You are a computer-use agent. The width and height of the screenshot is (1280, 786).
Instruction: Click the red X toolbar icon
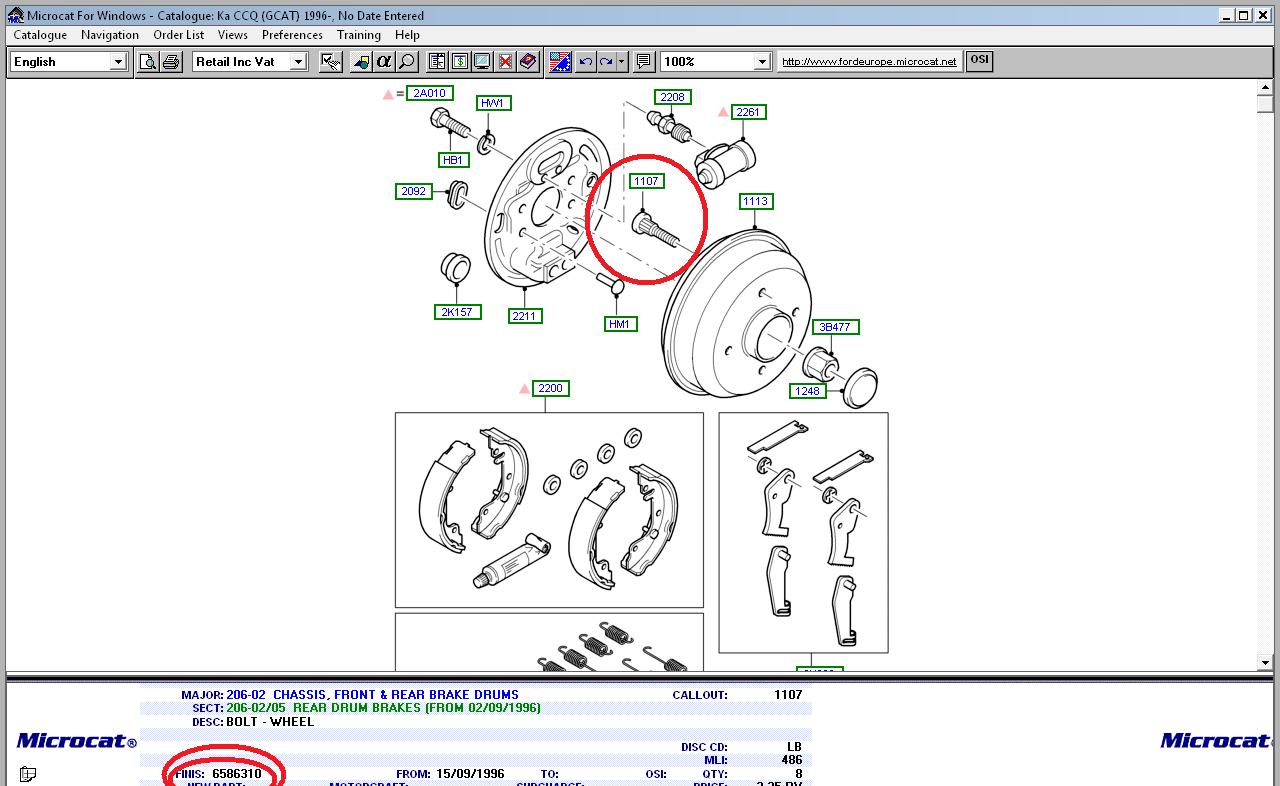pos(505,62)
